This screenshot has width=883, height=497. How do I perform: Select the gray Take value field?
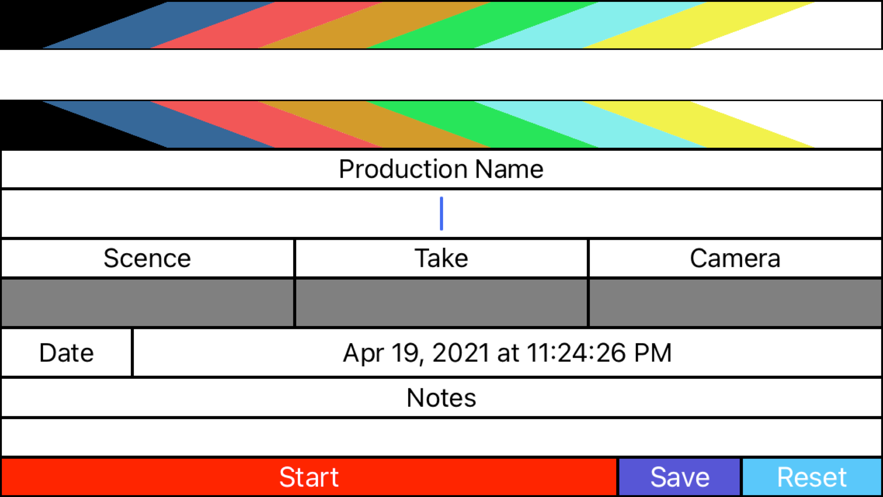point(441,303)
